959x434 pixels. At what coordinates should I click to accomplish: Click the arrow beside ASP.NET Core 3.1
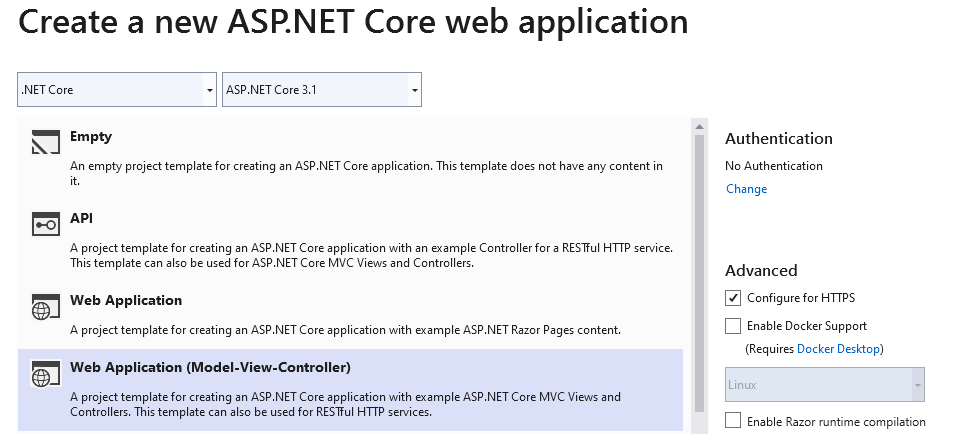(415, 90)
